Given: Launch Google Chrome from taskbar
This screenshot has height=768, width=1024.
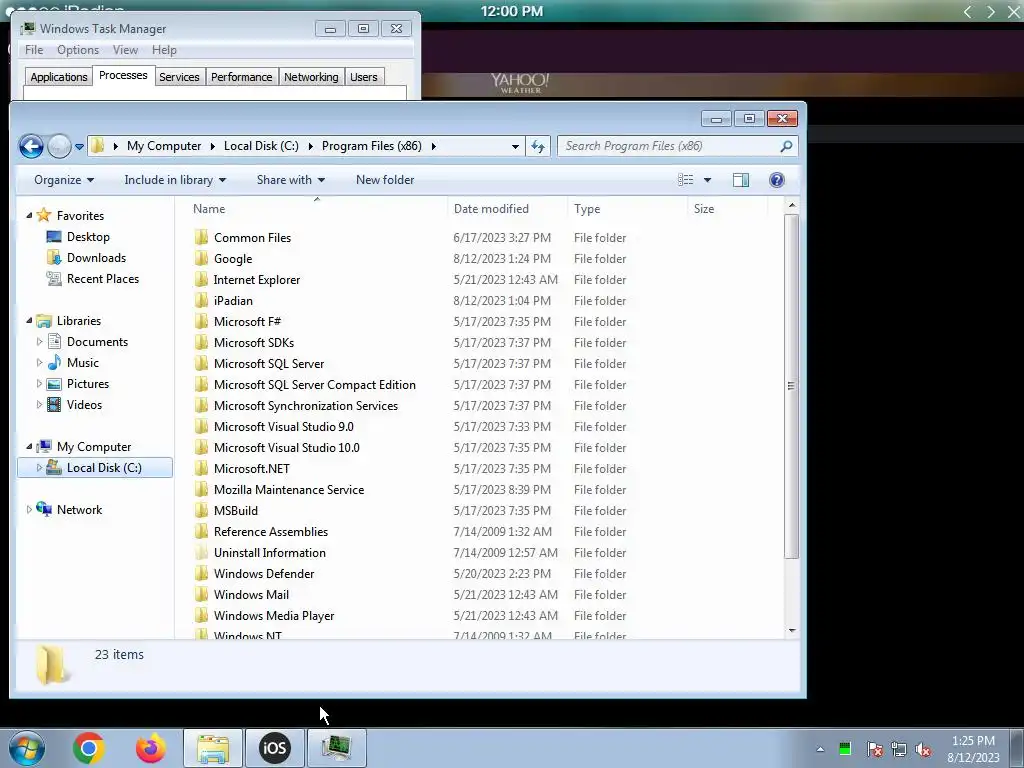Looking at the screenshot, I should 89,748.
